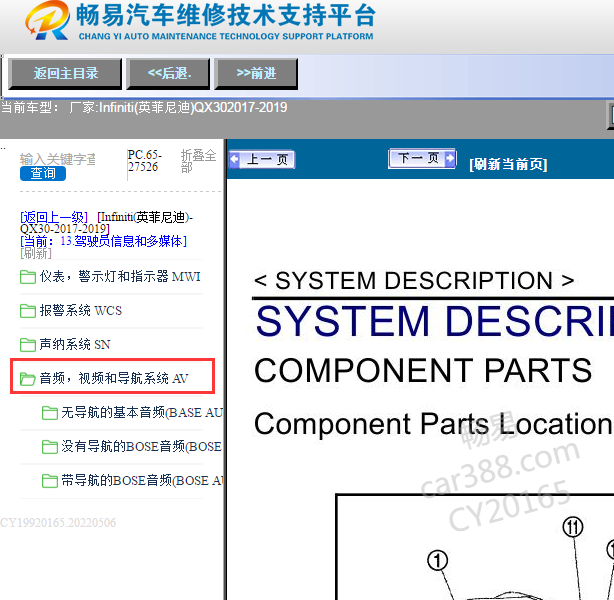This screenshot has width=614, height=600.
Task: Open folder icon for 报警系统 WCS
Action: coord(28,311)
